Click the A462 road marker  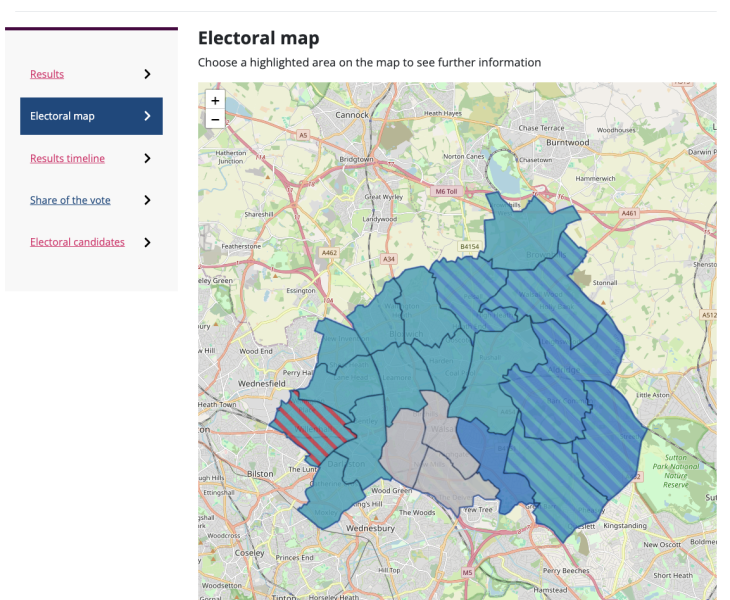[x=329, y=253]
